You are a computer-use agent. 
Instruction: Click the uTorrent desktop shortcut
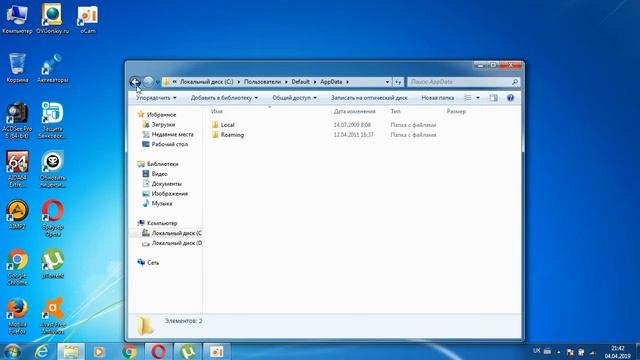pos(52,263)
